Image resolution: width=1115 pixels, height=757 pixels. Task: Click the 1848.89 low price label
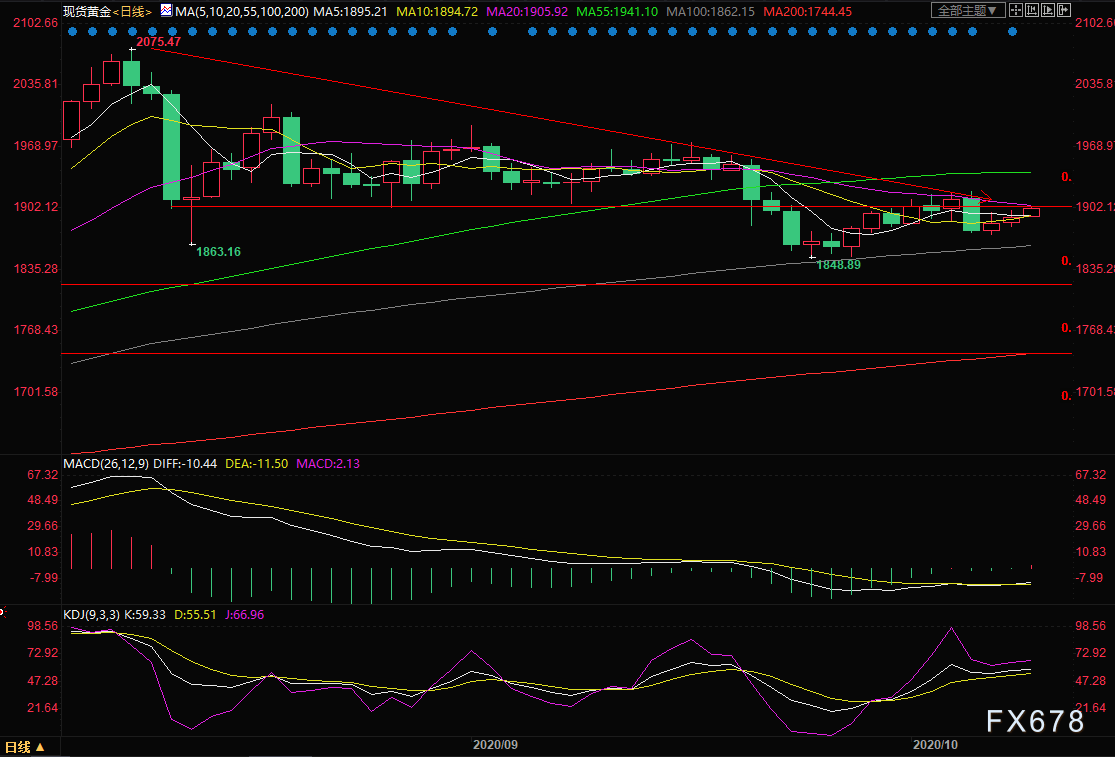838,264
